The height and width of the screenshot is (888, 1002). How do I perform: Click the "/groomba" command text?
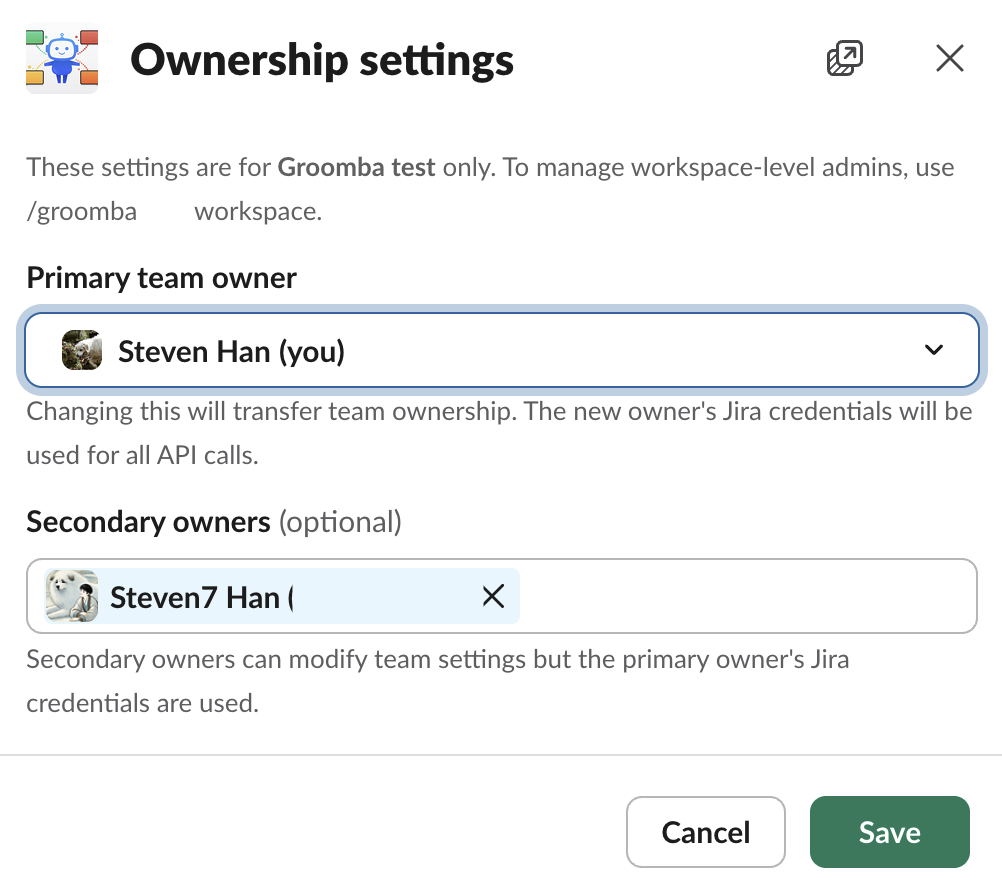click(x=82, y=212)
